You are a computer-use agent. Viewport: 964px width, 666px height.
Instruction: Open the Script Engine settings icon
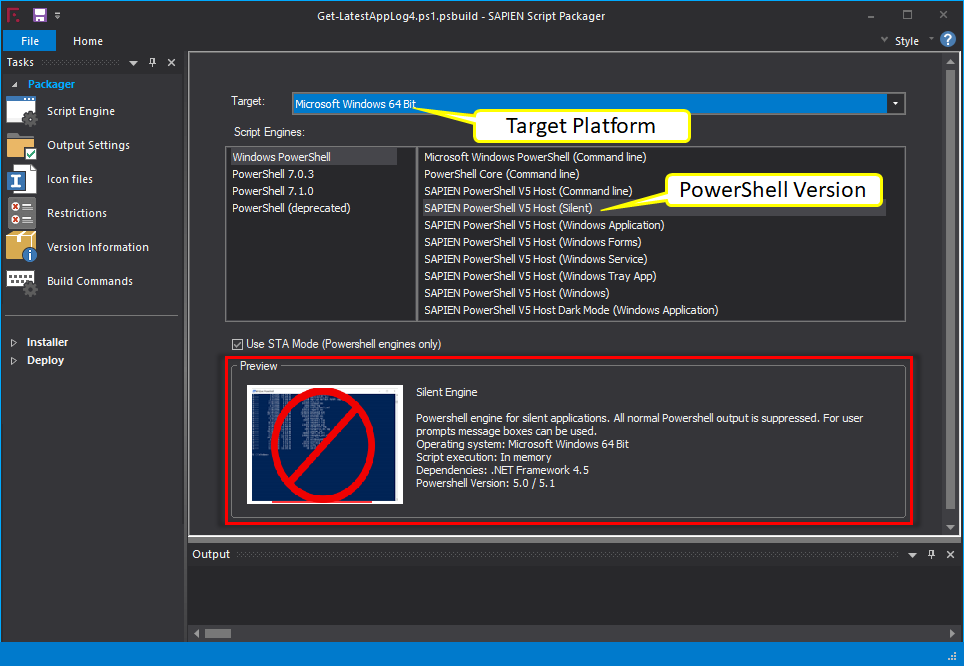point(22,111)
